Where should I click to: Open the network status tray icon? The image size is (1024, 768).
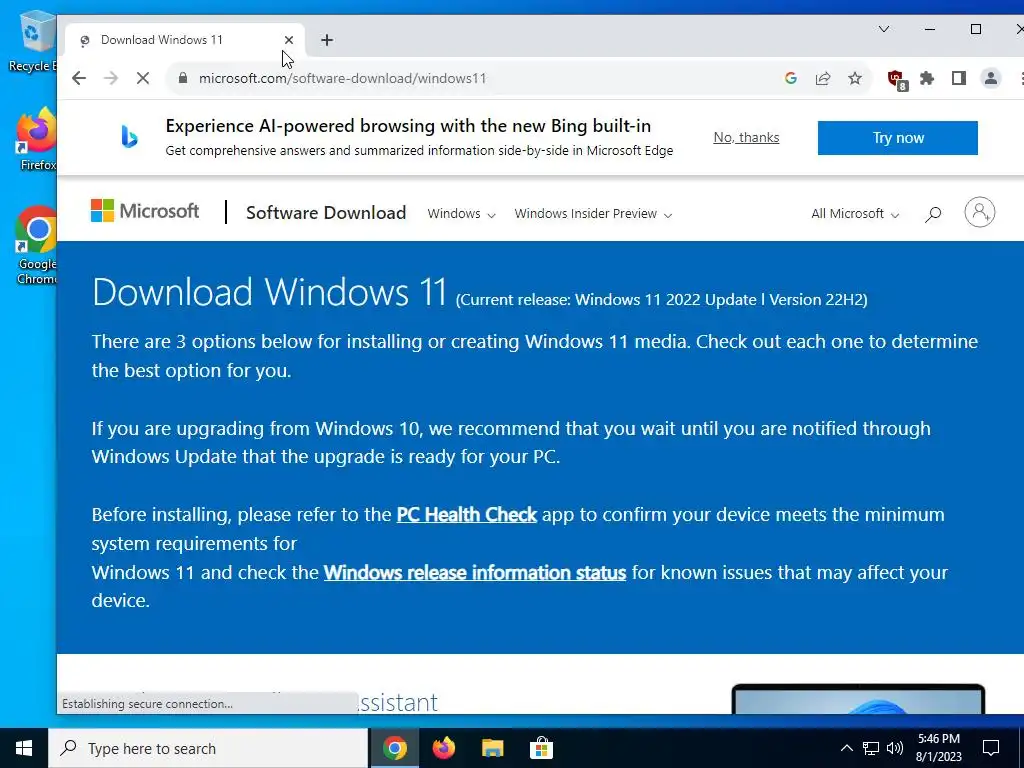pos(871,748)
